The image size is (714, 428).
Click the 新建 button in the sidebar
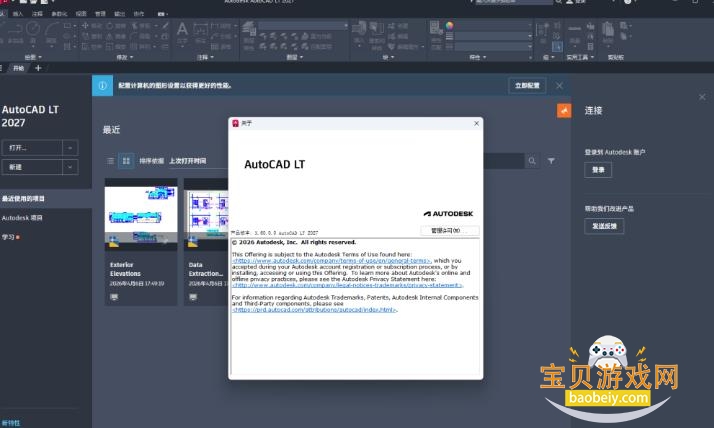pyautogui.click(x=32, y=167)
